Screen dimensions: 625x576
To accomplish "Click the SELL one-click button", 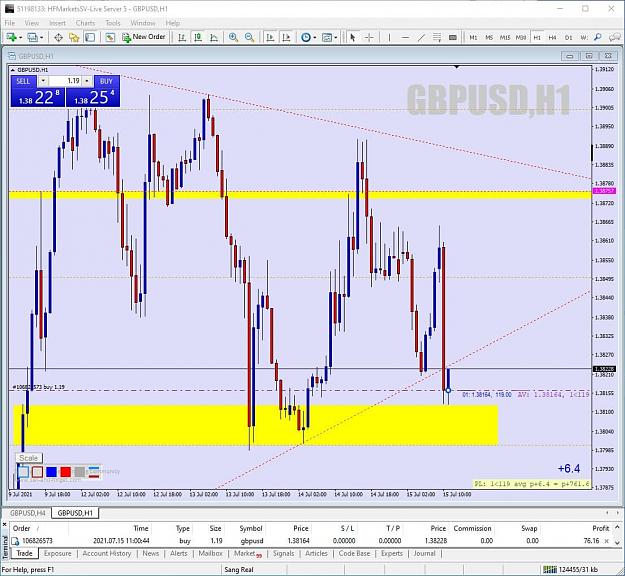I will coord(23,81).
